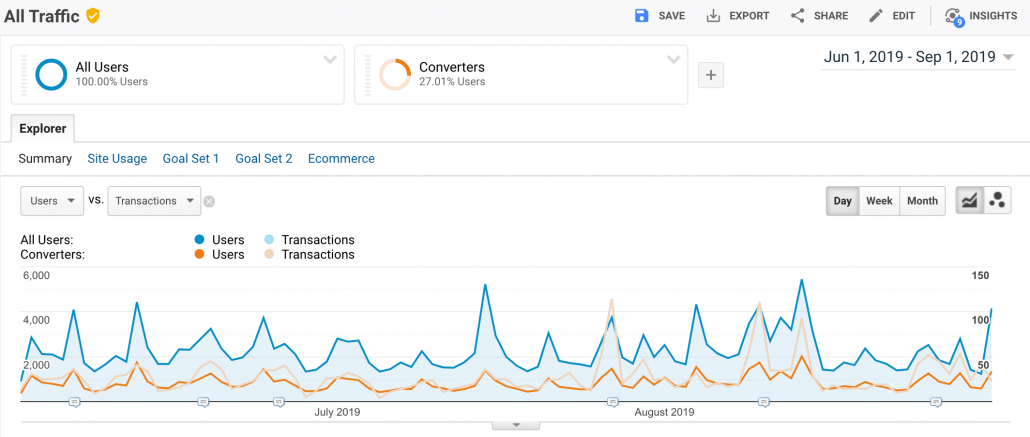Expand the All Users segment chevron
Image resolution: width=1030 pixels, height=437 pixels.
(x=330, y=60)
